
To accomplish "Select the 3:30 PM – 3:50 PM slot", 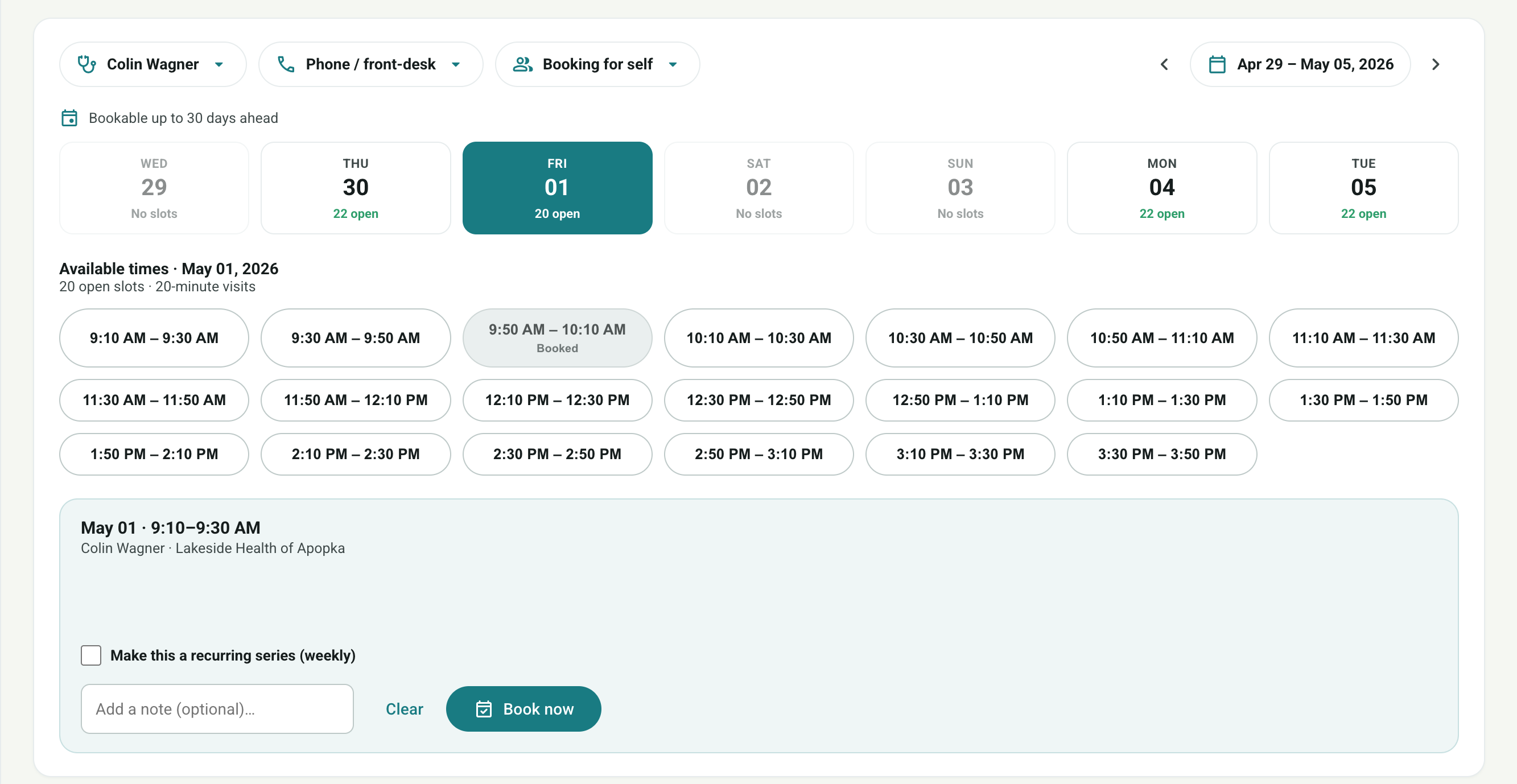I will click(x=1161, y=454).
